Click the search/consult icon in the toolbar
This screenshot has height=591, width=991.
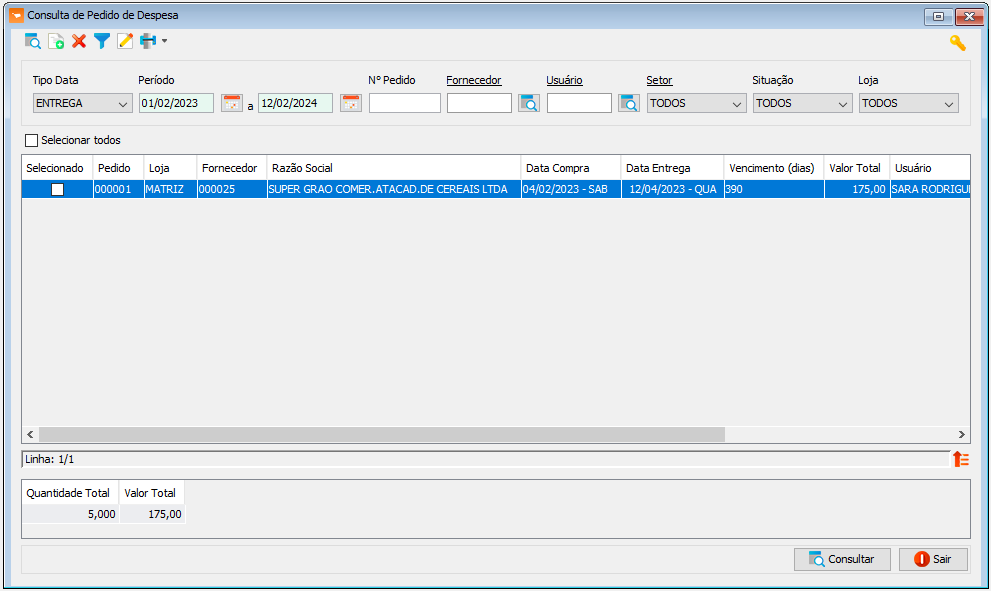[x=33, y=42]
